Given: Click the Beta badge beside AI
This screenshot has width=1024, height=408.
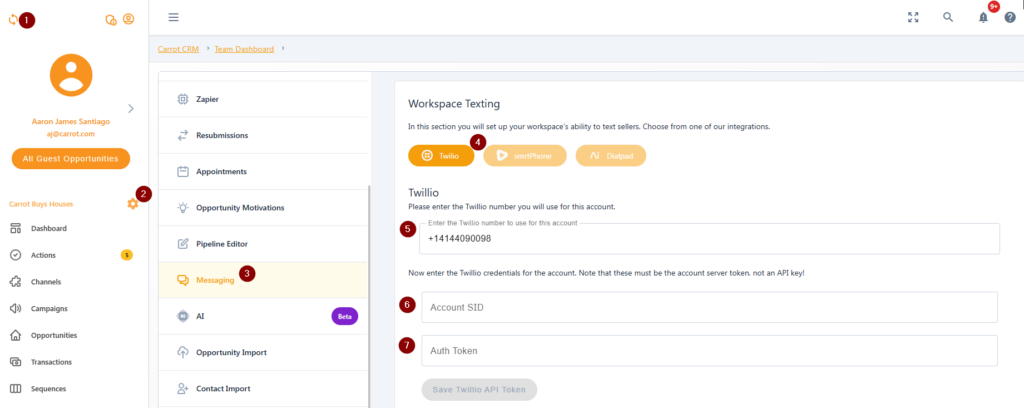Looking at the screenshot, I should [x=345, y=317].
